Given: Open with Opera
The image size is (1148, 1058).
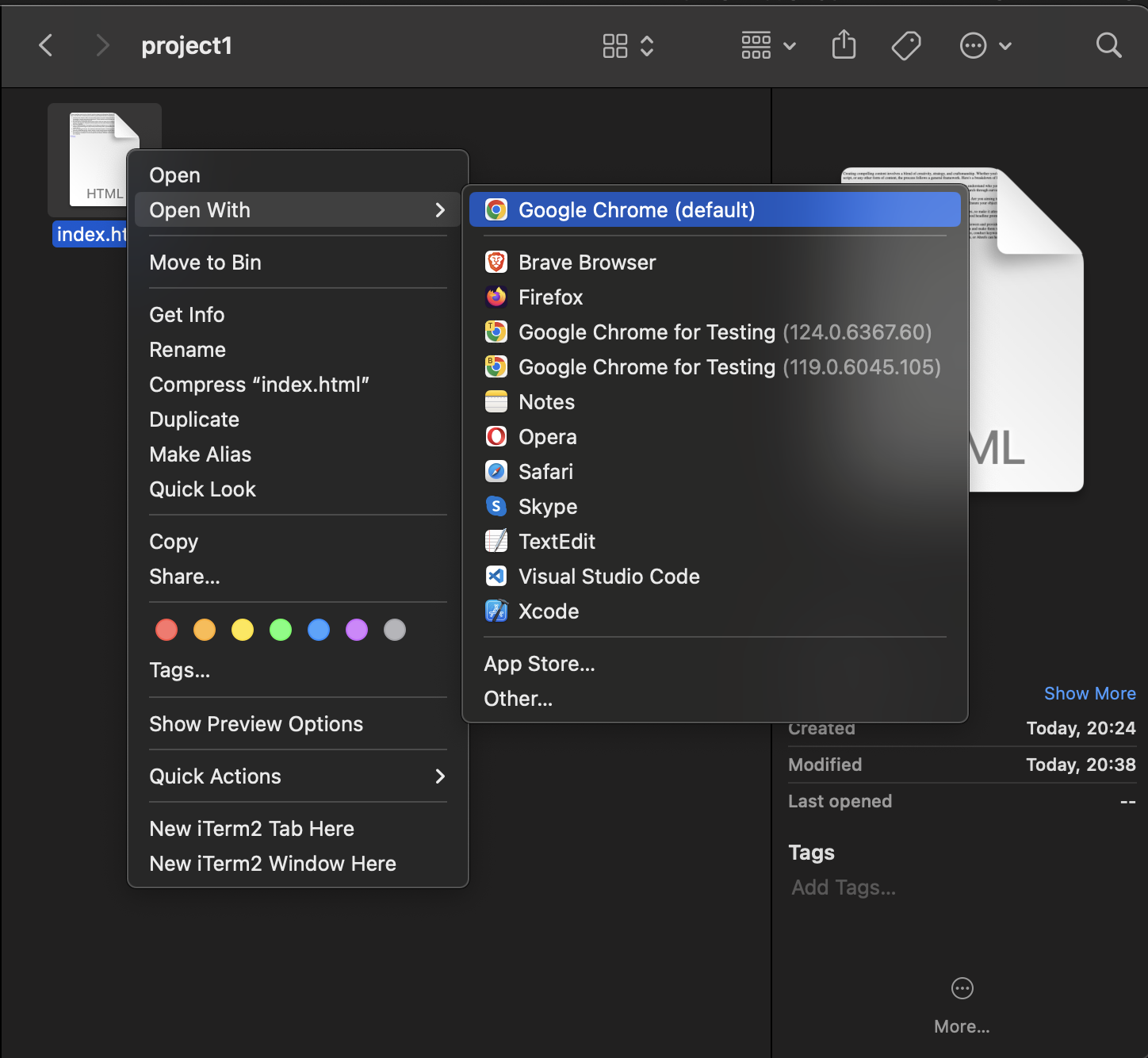Looking at the screenshot, I should coord(715,437).
